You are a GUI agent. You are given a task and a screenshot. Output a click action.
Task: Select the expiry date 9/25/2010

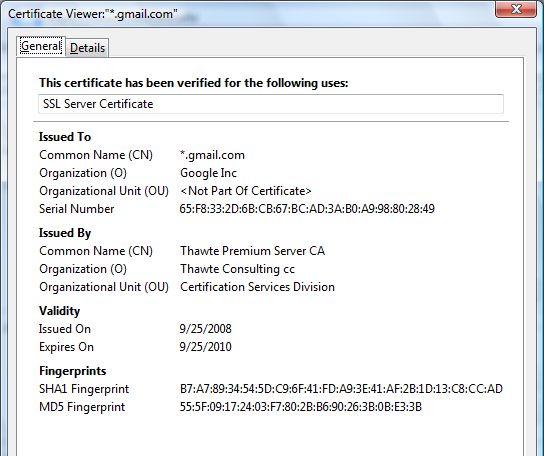pos(205,347)
